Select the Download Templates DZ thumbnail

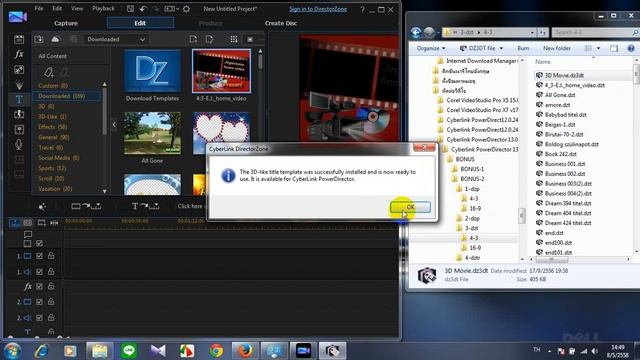pos(152,71)
